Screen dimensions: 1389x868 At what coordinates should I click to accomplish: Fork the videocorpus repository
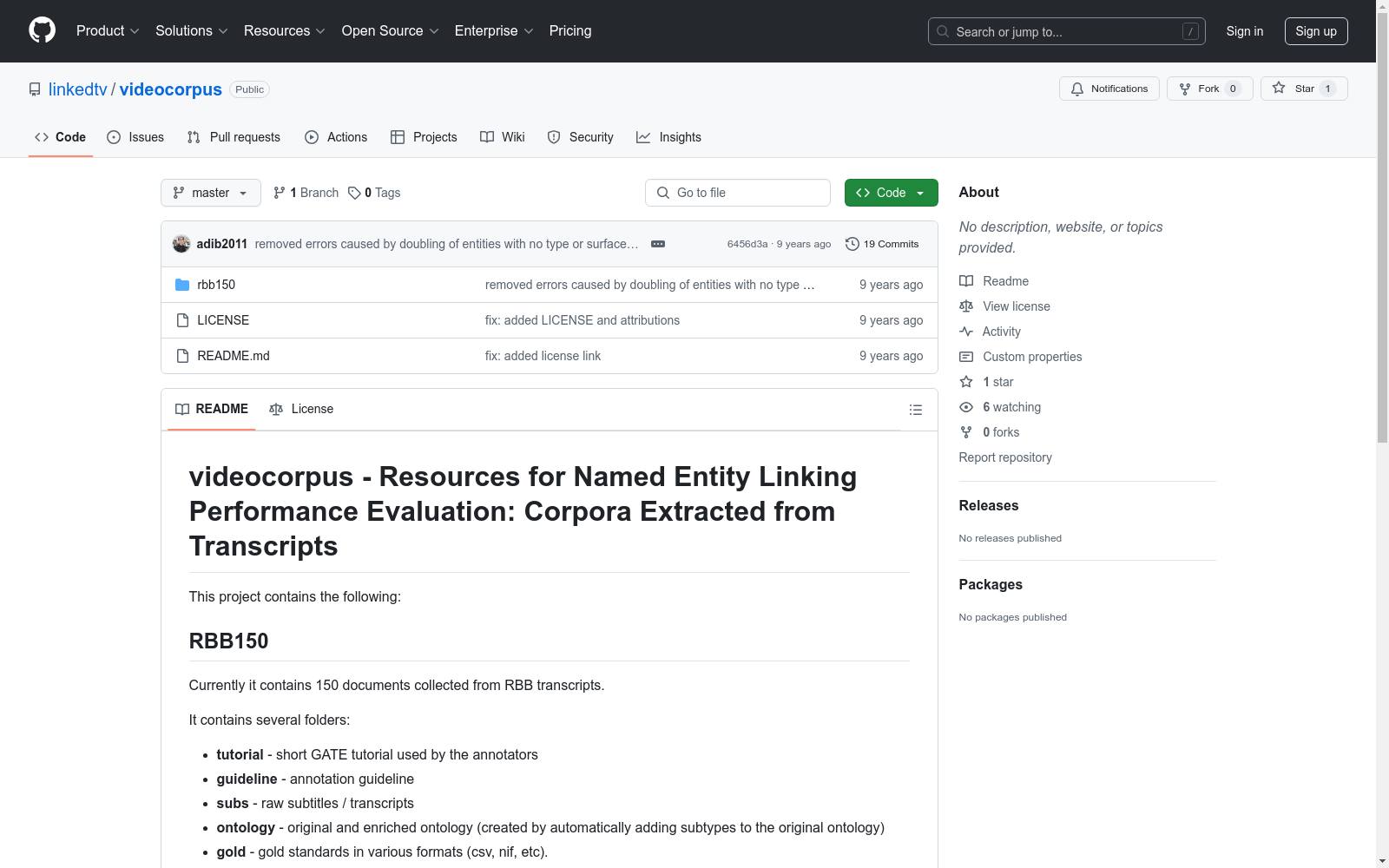tap(1209, 89)
